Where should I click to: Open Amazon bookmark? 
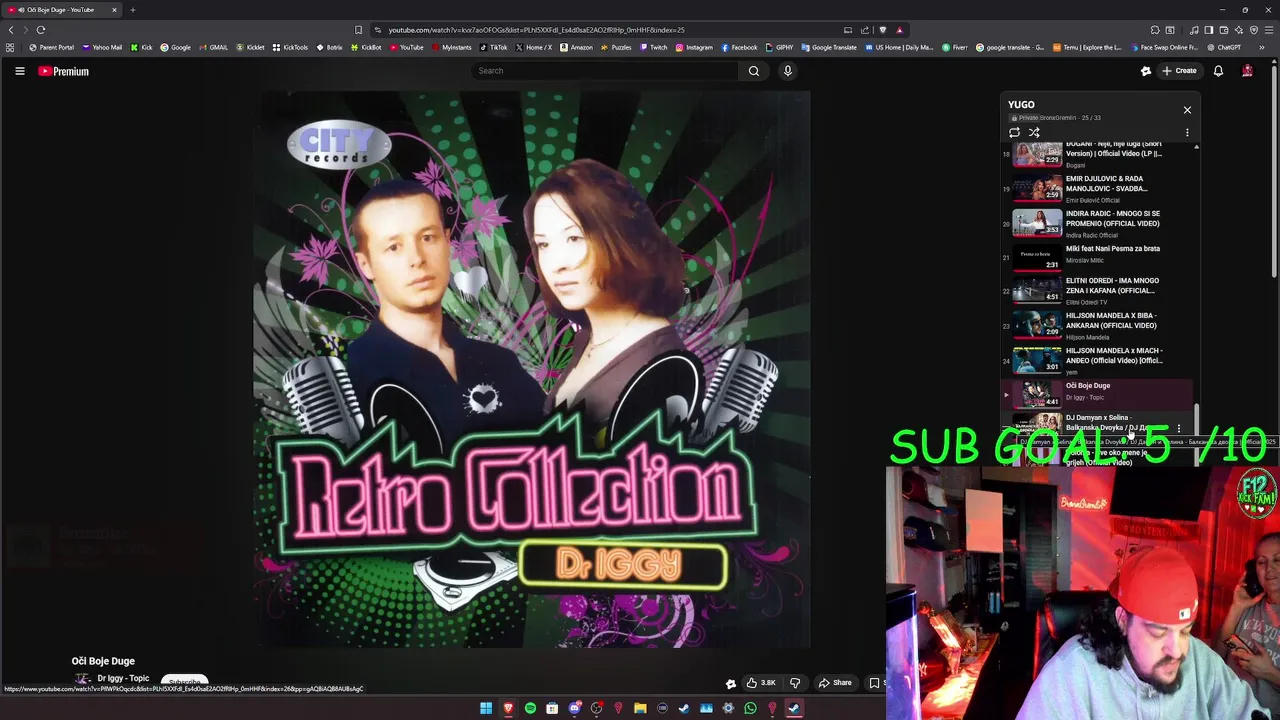pos(576,47)
